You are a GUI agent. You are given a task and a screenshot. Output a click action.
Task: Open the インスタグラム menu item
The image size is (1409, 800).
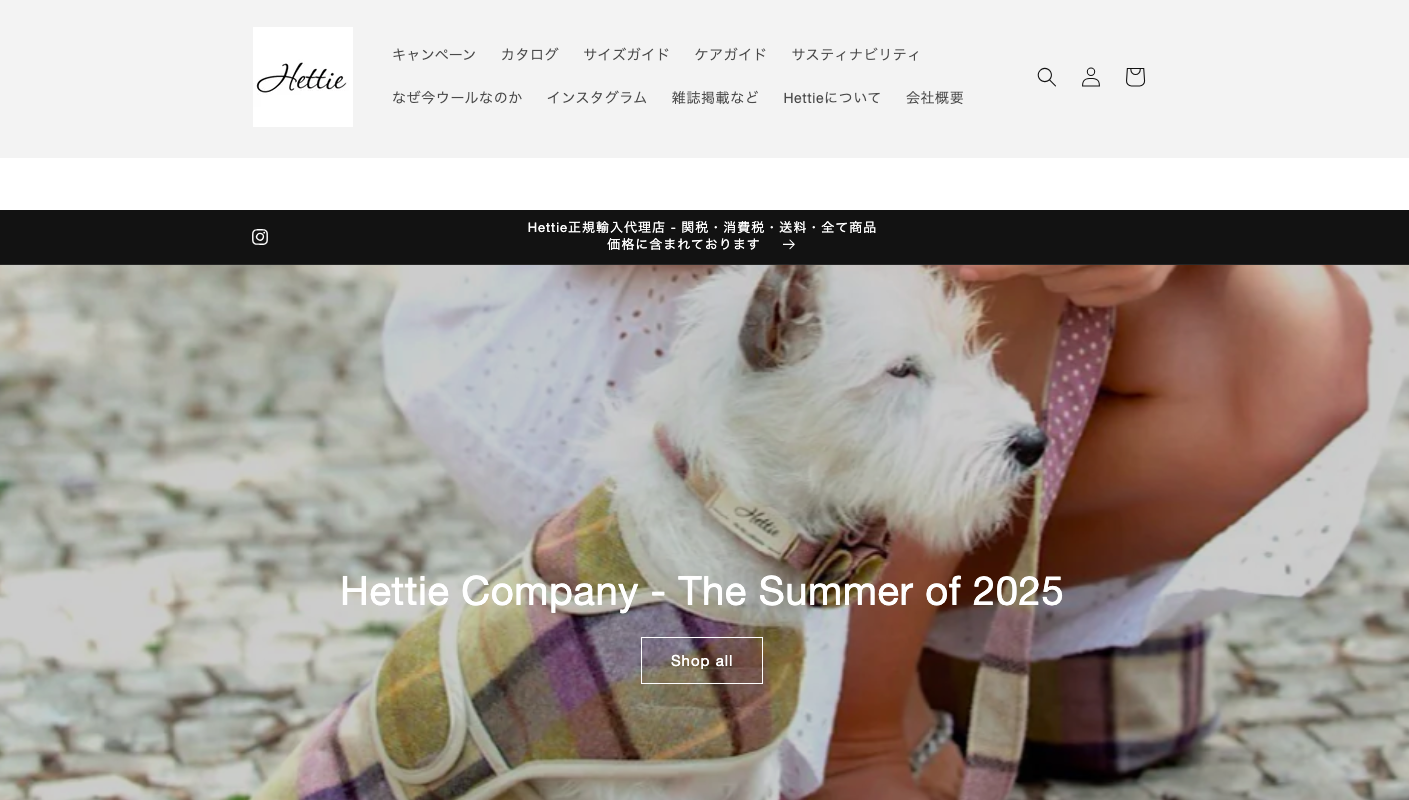597,98
